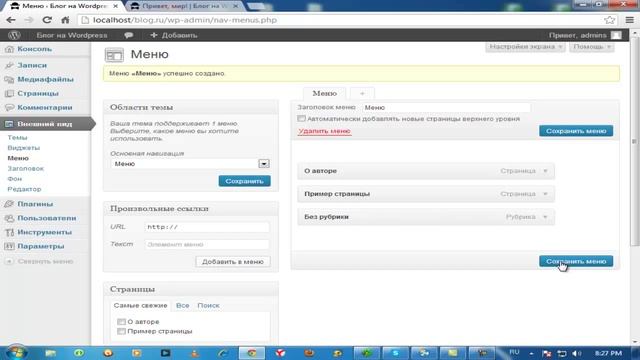Image resolution: width=640 pixels, height=360 pixels.
Task: Open the Заголовок submenu link
Action: 25,168
